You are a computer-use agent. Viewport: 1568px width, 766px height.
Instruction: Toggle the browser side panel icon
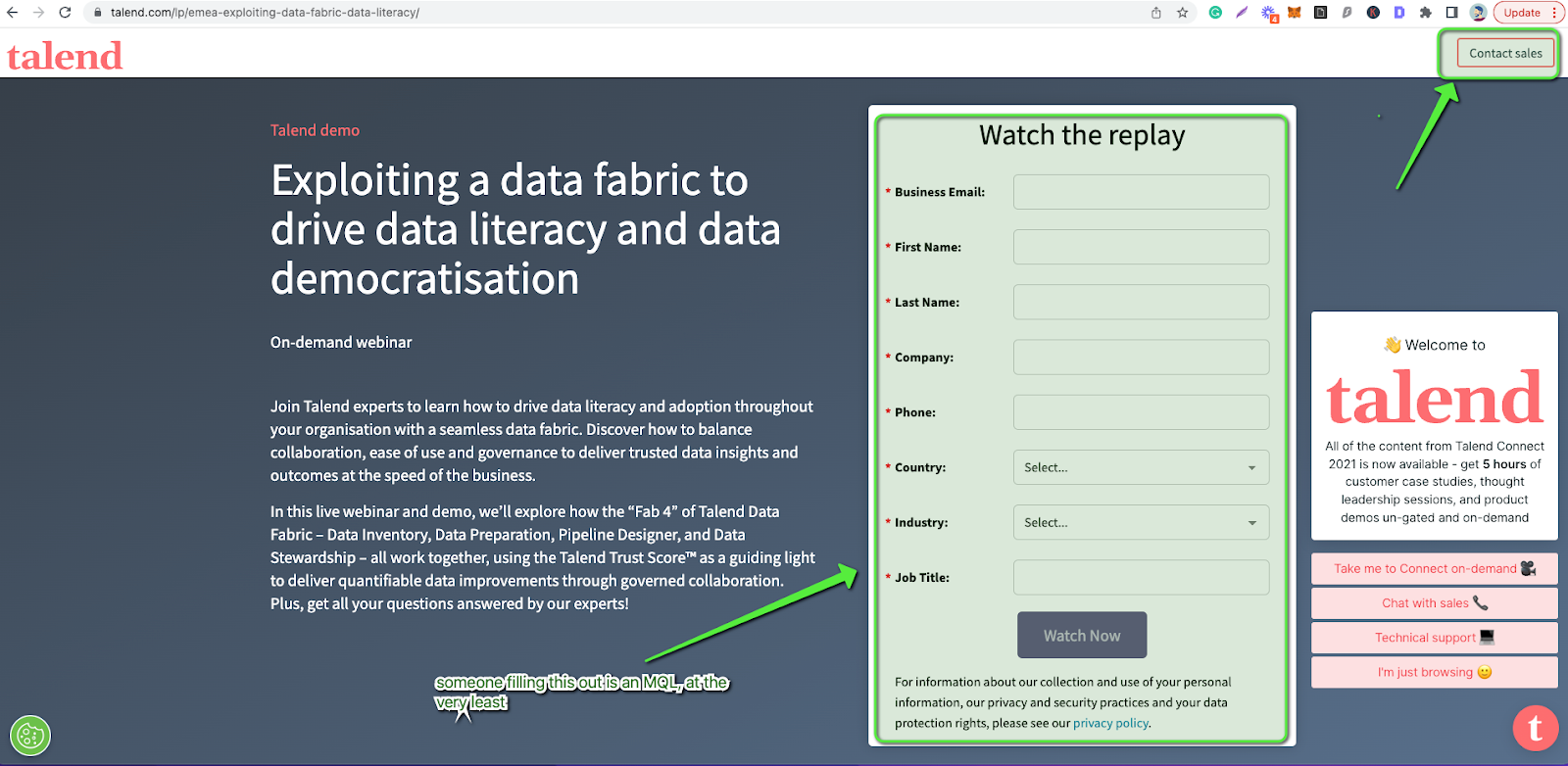pos(1452,13)
